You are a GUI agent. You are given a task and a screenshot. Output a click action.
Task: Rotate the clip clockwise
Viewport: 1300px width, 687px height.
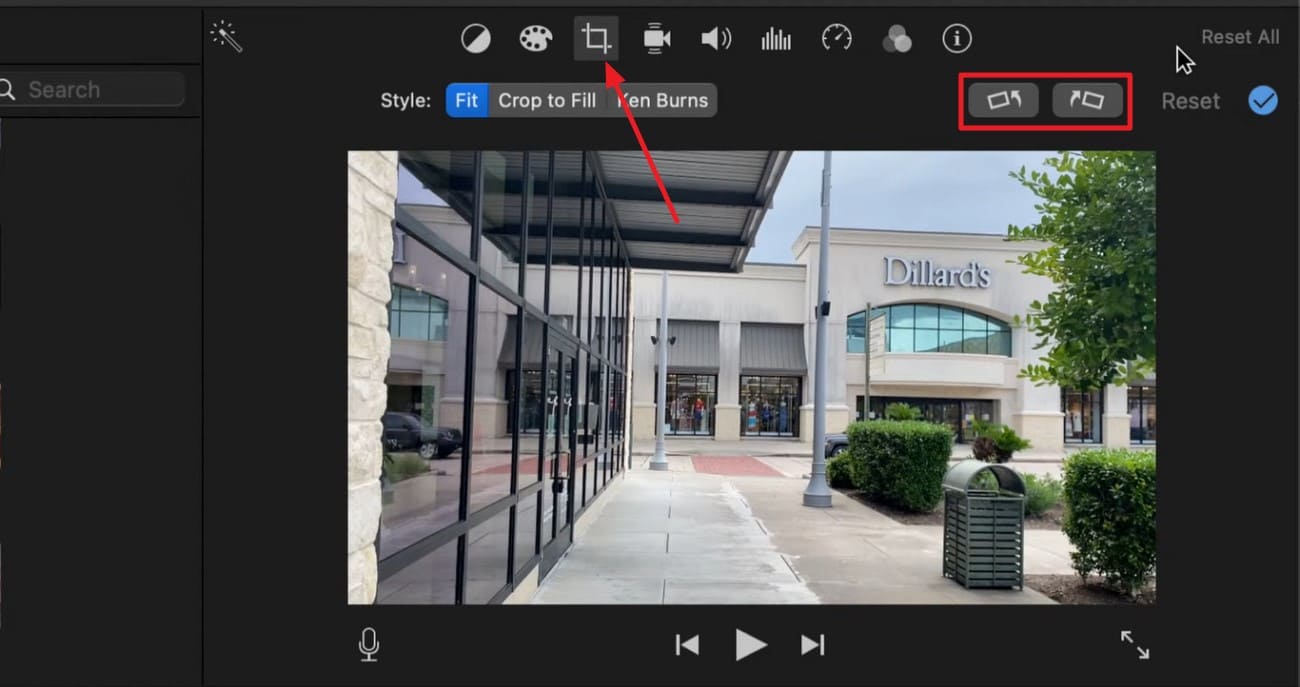click(1087, 100)
